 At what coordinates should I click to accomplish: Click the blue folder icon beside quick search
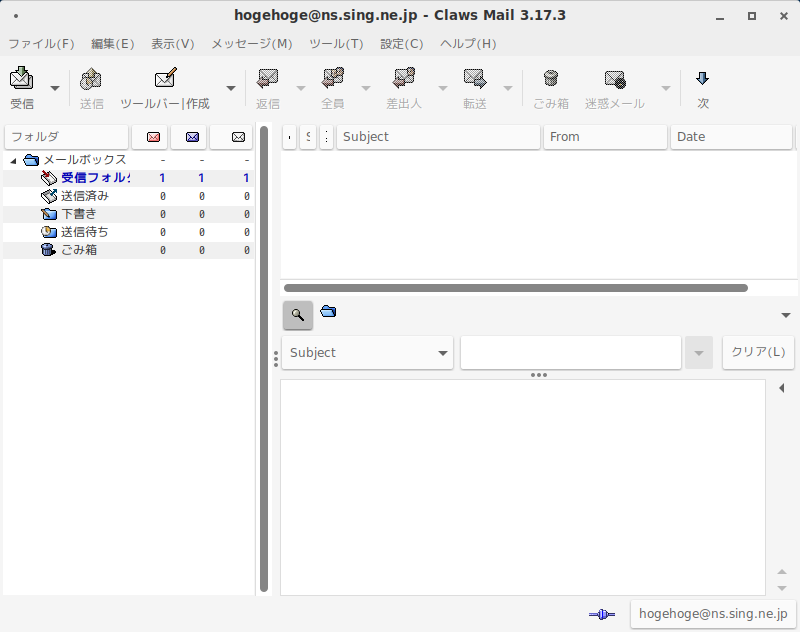pyautogui.click(x=328, y=311)
